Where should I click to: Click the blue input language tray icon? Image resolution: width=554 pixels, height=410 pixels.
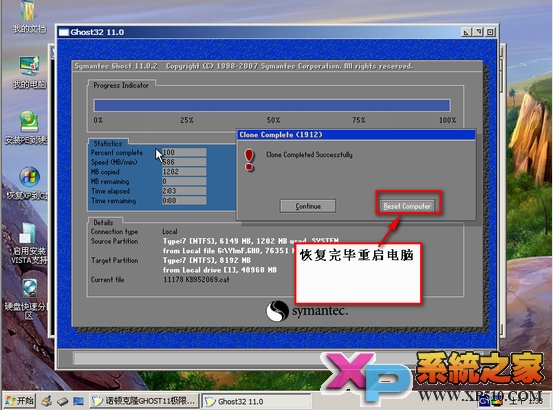[484, 402]
